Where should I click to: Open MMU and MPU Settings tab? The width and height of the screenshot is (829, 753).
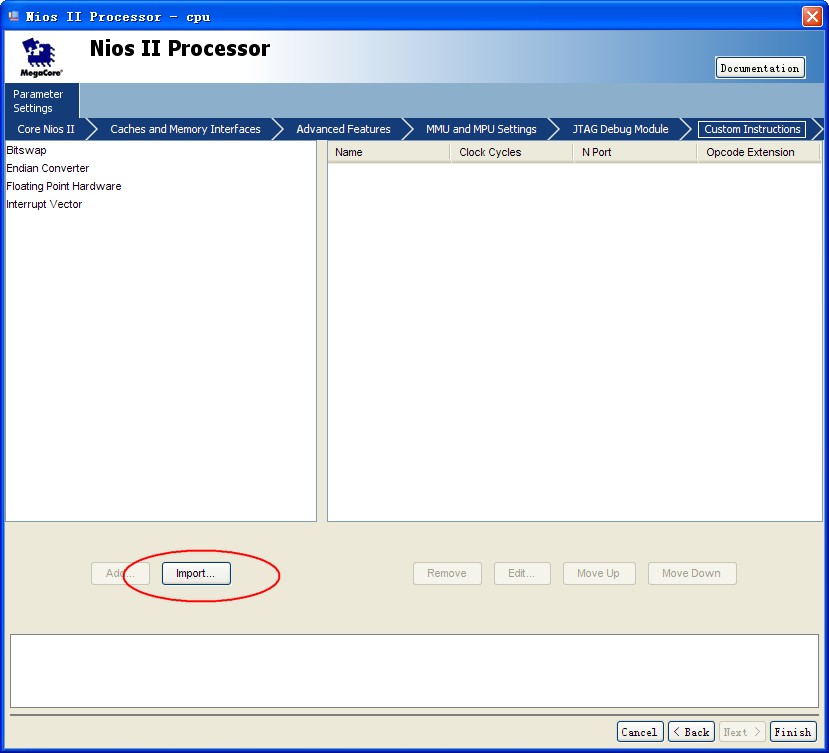pyautogui.click(x=481, y=129)
